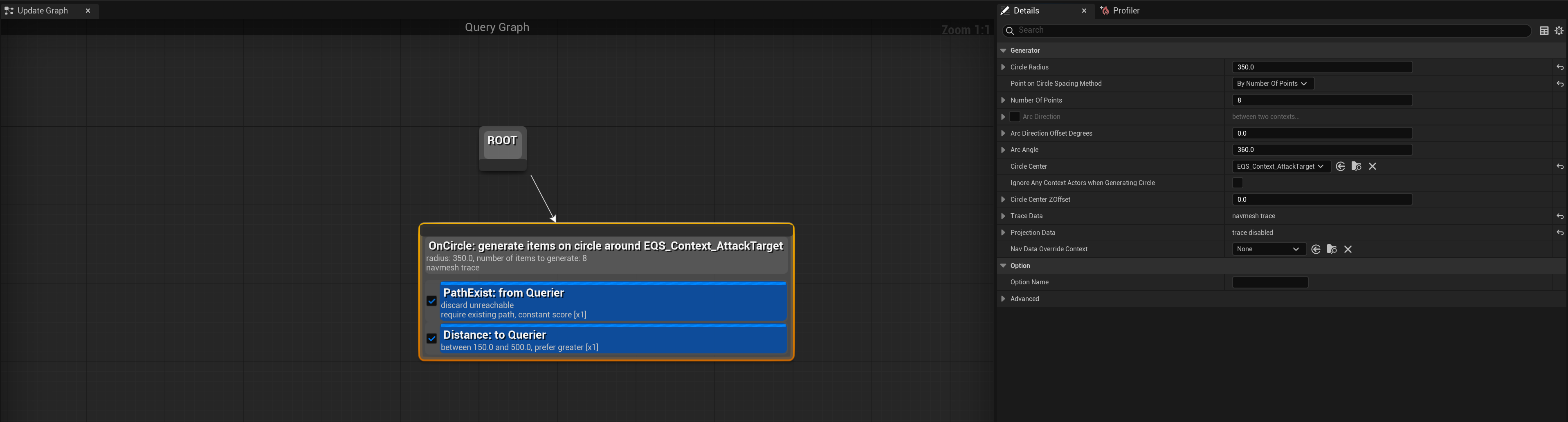Screen dimensions: 1568x422
Task: Click the 'trace disabled' Projection Data value
Action: click(1252, 232)
